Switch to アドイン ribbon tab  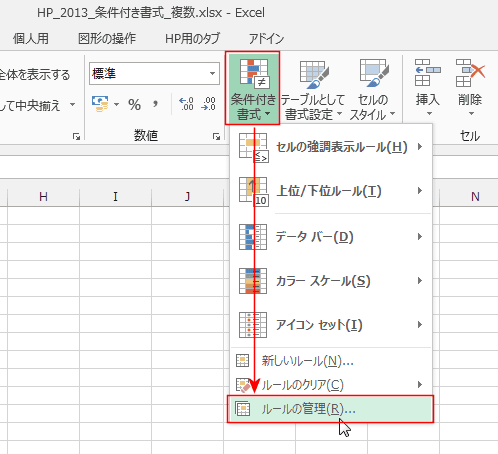click(x=266, y=39)
